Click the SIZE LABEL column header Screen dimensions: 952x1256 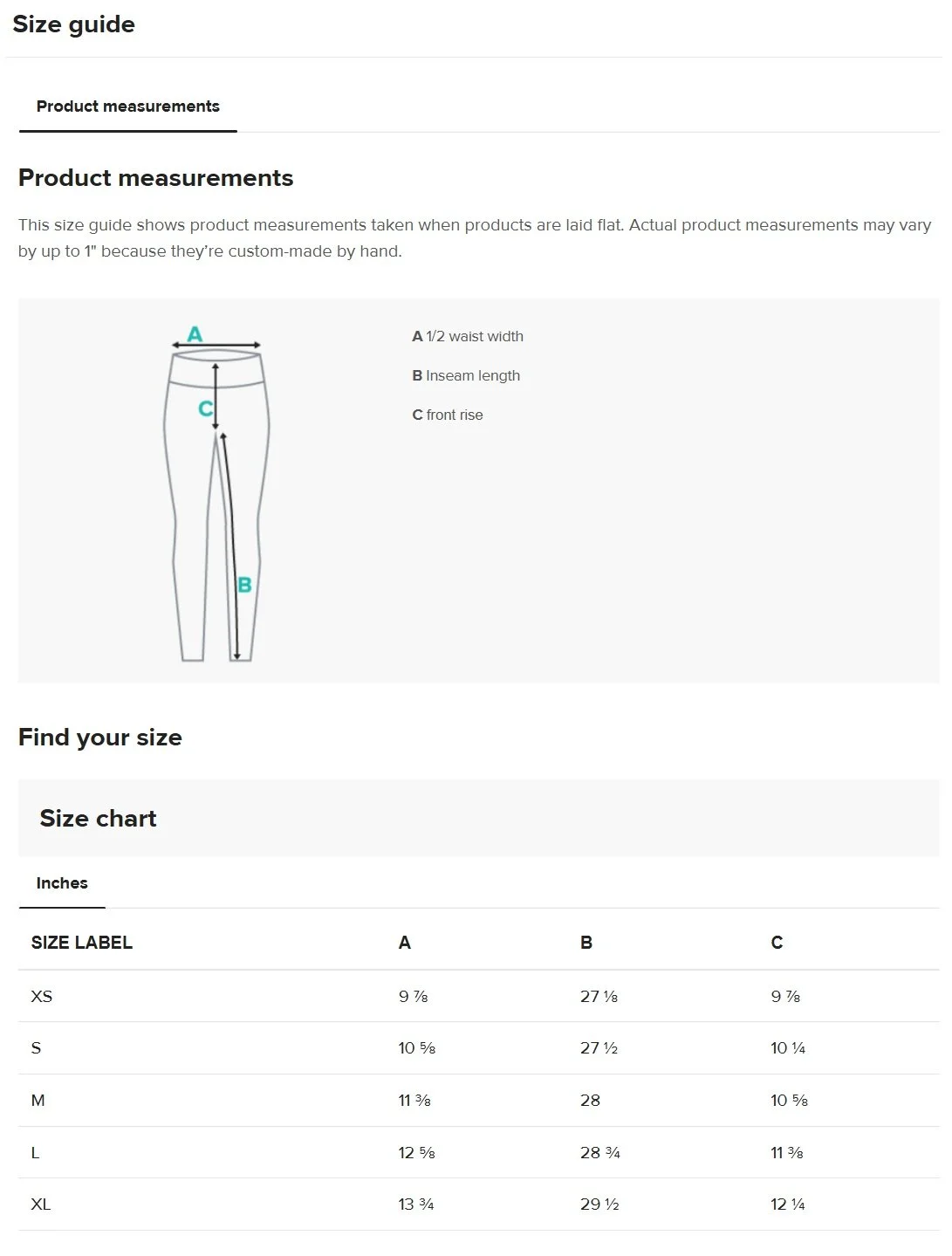pos(82,943)
